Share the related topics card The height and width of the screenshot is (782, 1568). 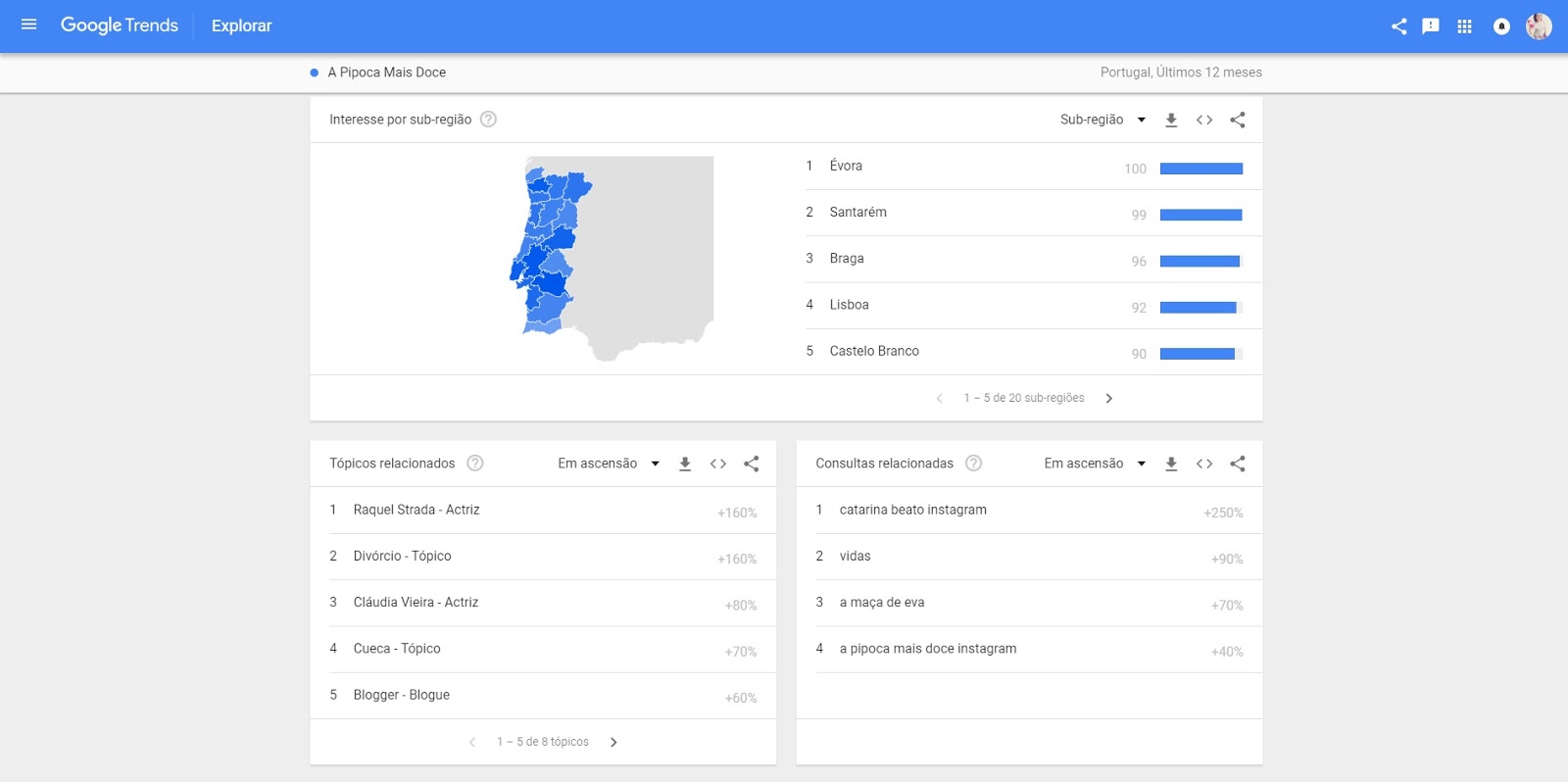[x=752, y=464]
